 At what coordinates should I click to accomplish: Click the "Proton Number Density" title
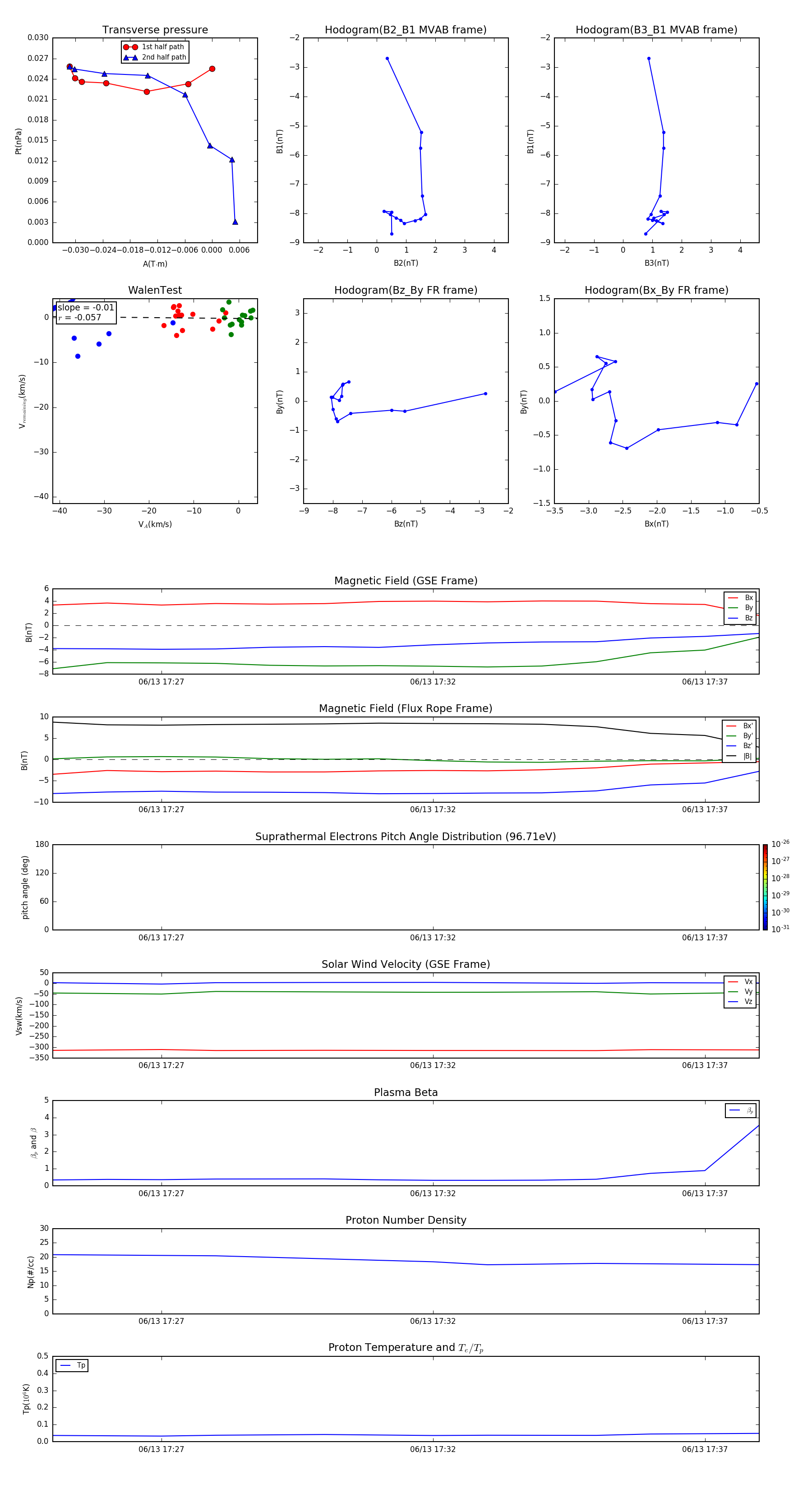[406, 1220]
